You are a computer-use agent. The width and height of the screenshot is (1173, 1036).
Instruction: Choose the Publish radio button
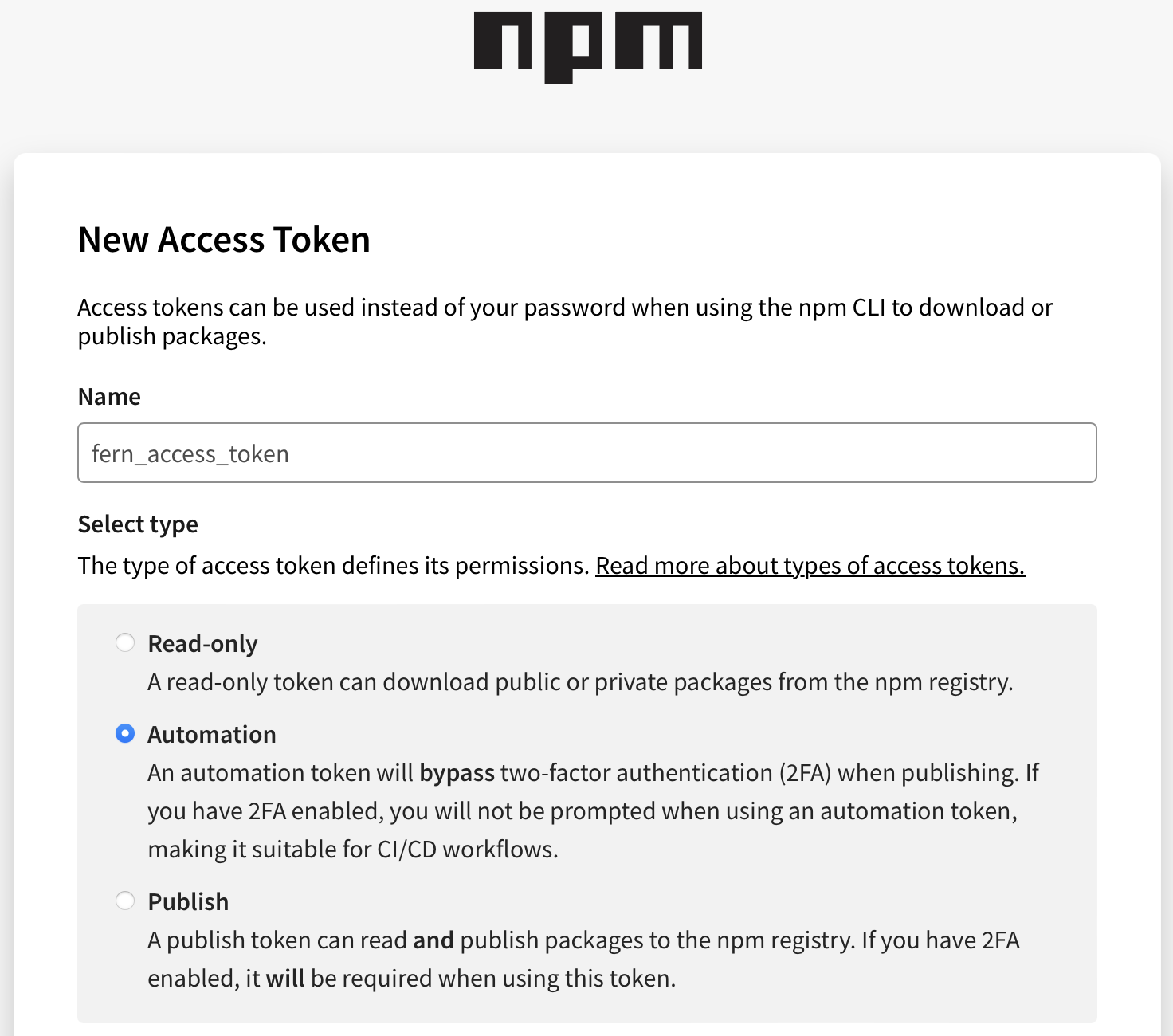[125, 901]
